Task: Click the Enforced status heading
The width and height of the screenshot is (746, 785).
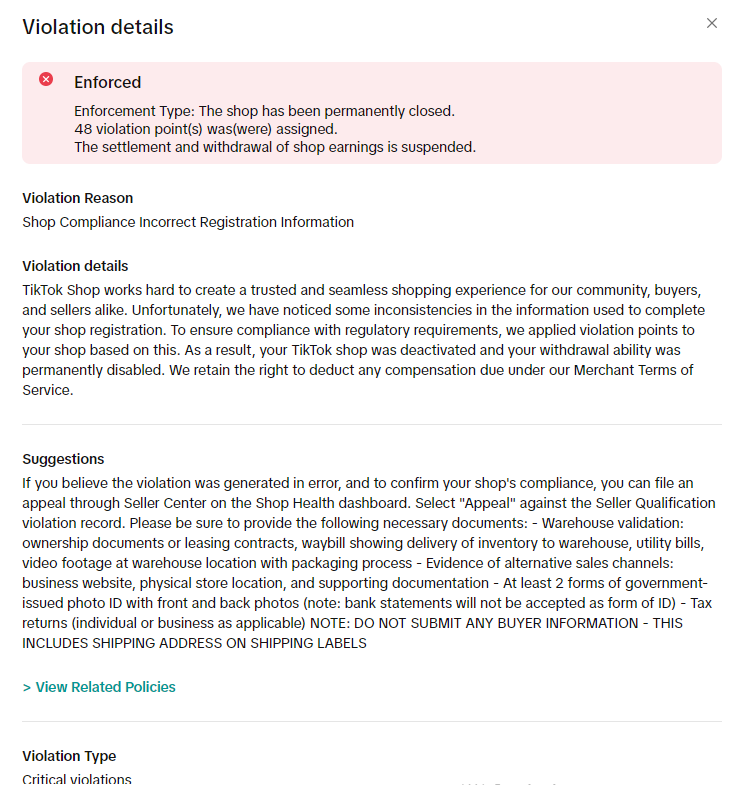Action: coord(107,82)
